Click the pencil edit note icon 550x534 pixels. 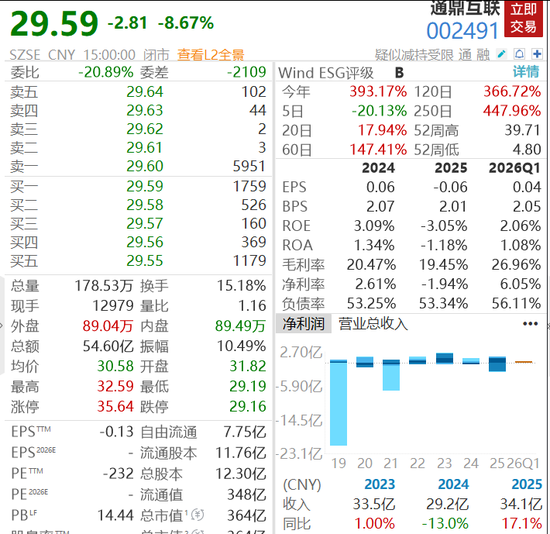coord(502,54)
